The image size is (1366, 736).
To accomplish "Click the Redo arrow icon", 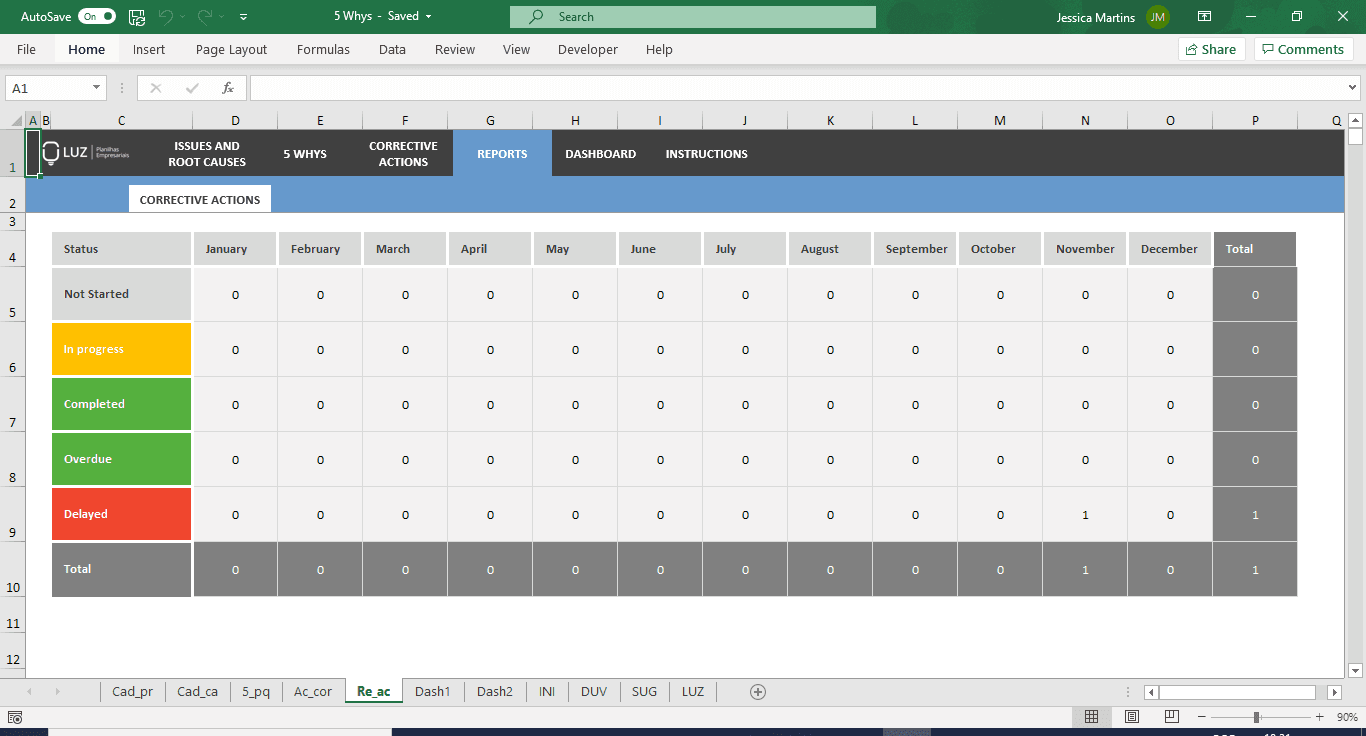I will (205, 17).
